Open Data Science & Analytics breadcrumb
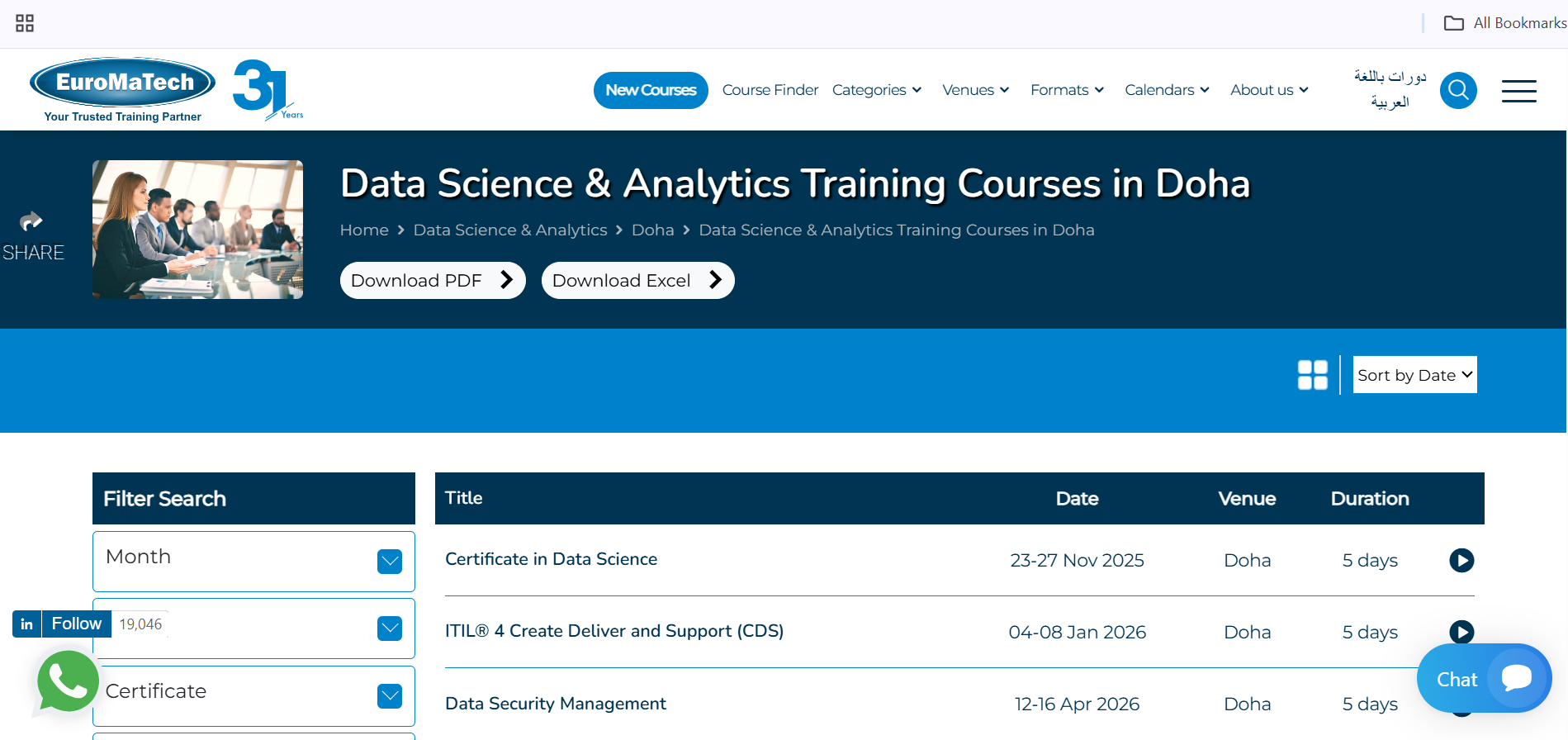 click(510, 230)
